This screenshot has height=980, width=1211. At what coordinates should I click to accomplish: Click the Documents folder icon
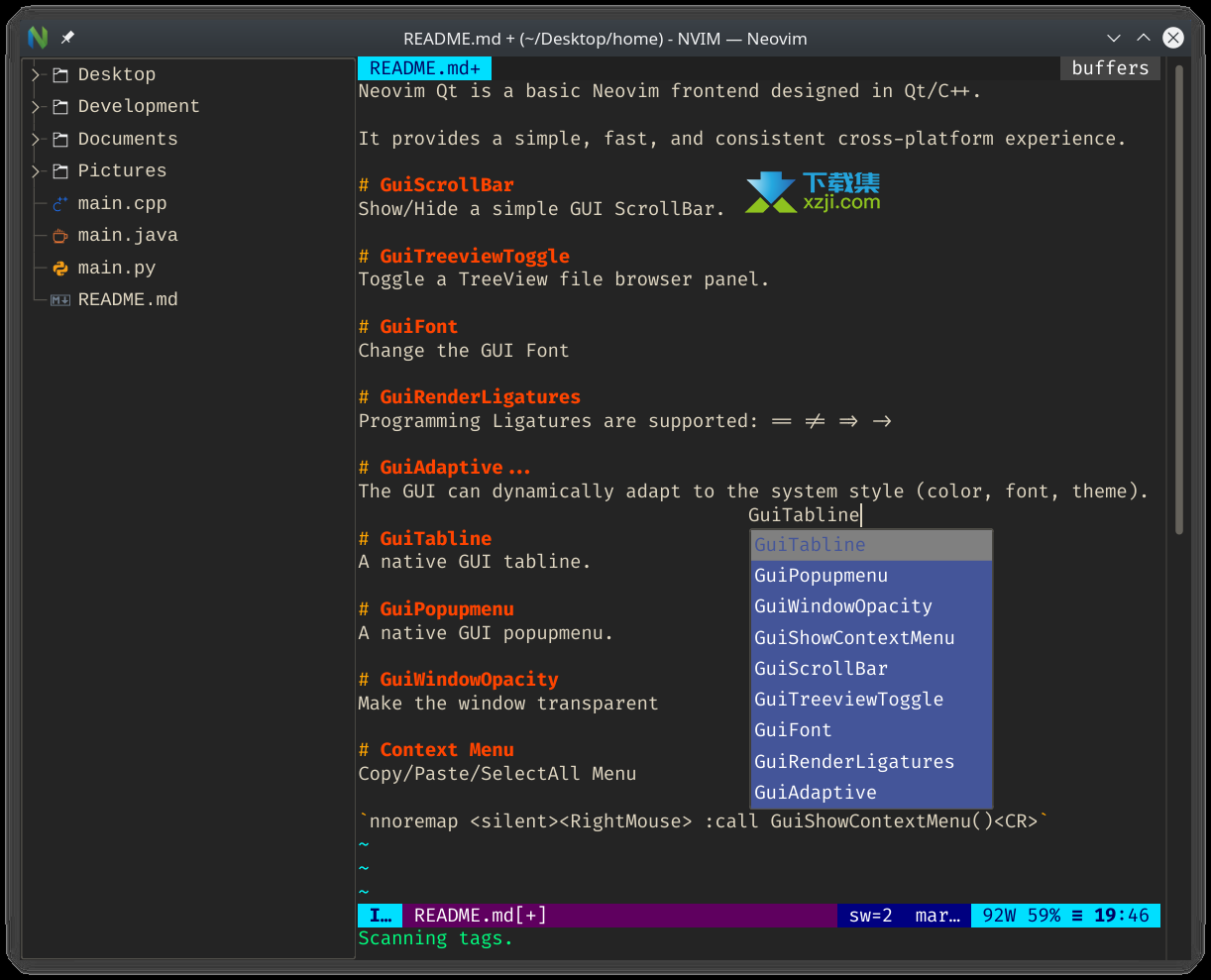point(60,139)
